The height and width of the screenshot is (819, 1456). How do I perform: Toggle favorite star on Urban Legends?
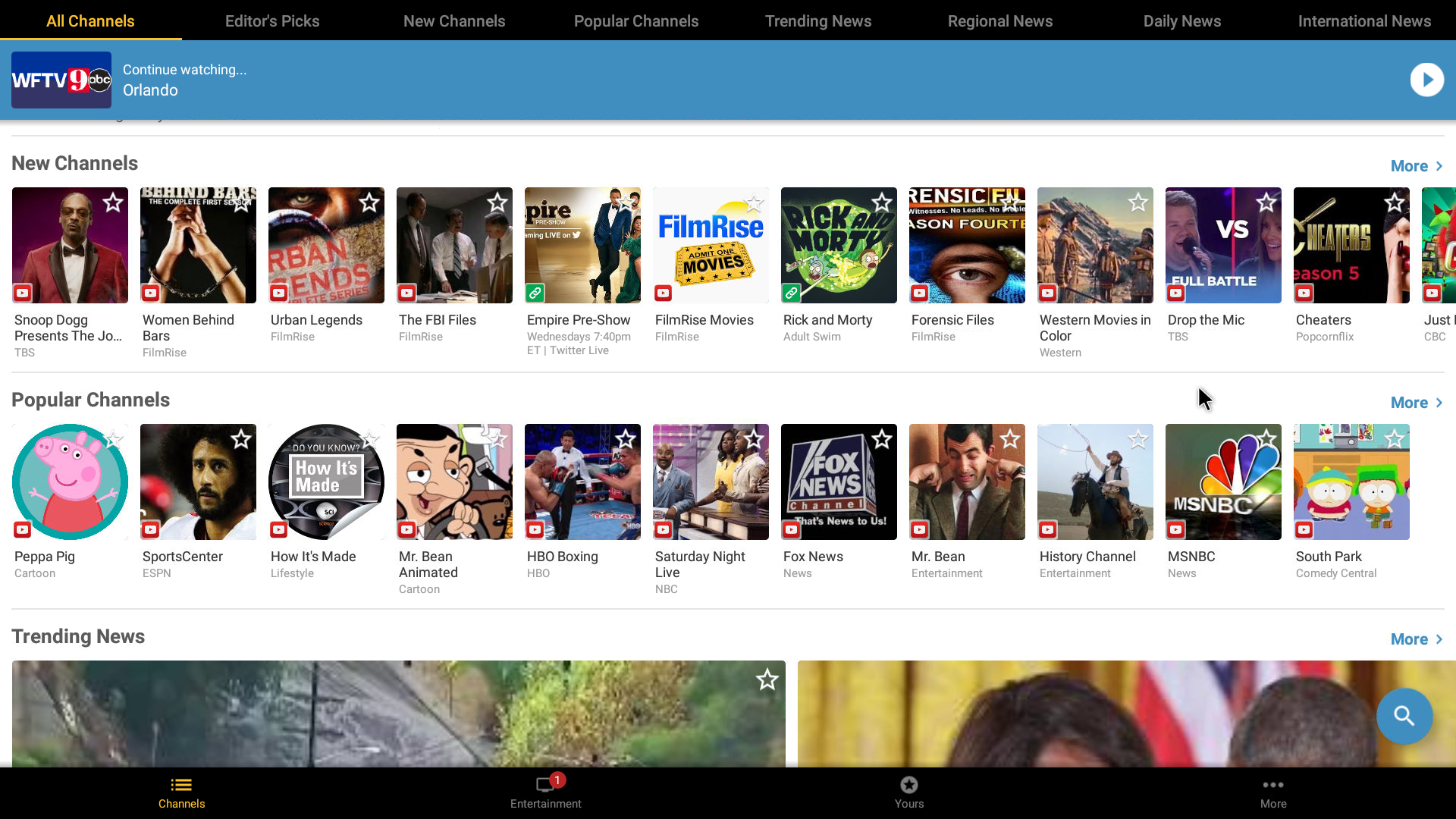[369, 202]
